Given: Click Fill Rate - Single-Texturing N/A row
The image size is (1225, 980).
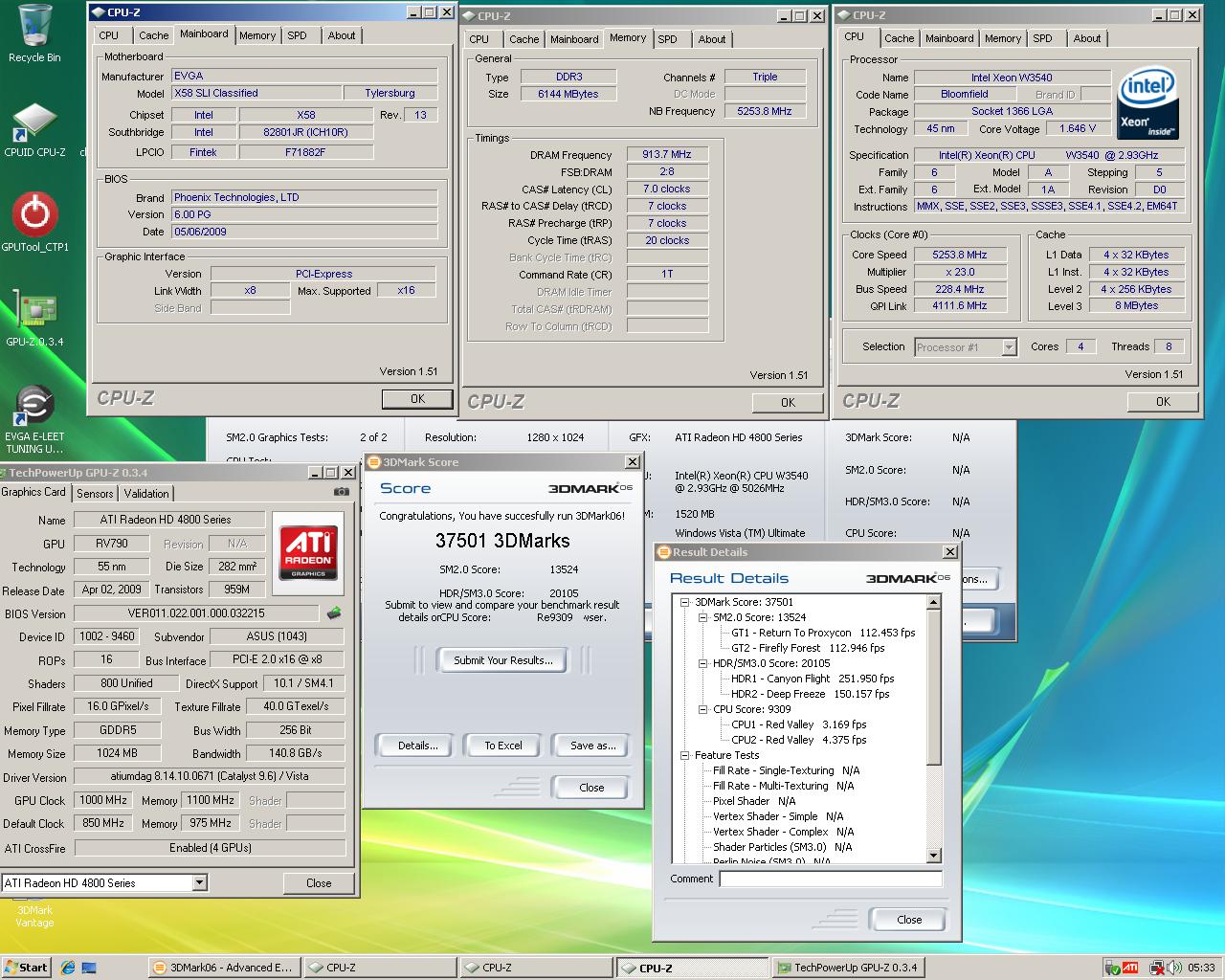Looking at the screenshot, I should (x=786, y=770).
